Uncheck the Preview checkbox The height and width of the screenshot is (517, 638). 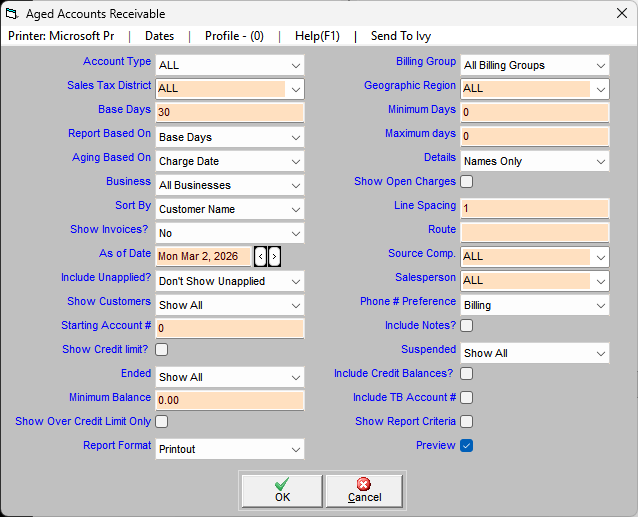(466, 446)
